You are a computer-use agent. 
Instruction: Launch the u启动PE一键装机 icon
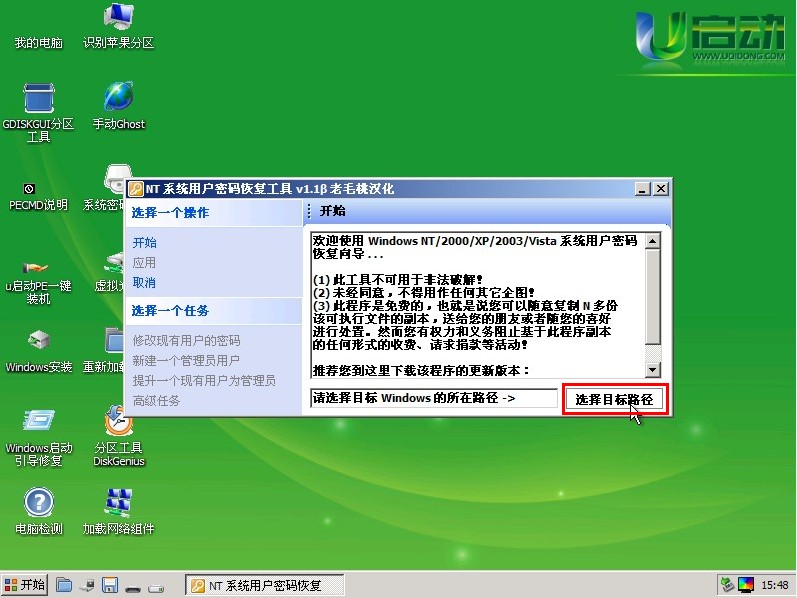coord(39,283)
